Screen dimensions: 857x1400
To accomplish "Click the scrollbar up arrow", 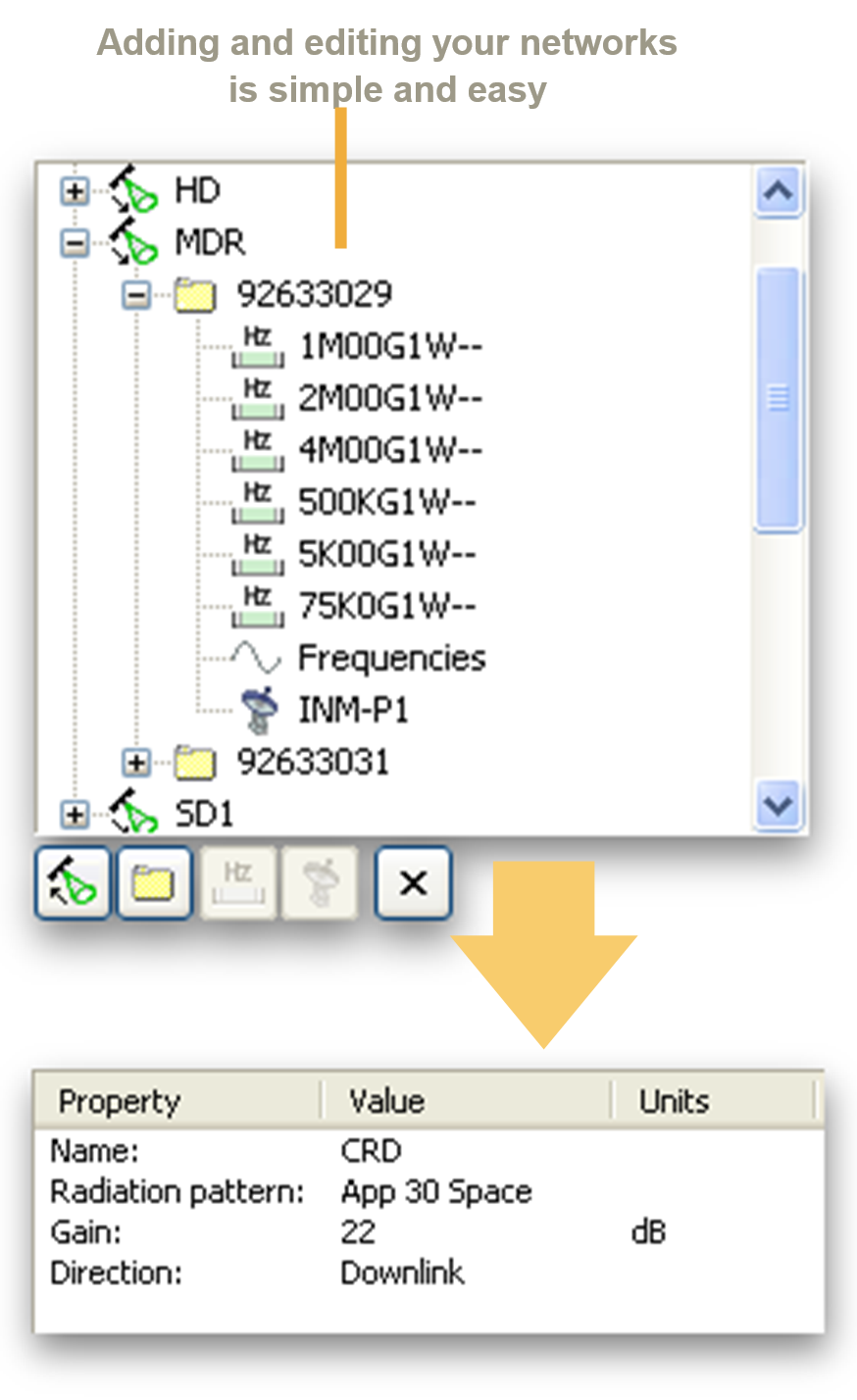I will click(x=779, y=191).
